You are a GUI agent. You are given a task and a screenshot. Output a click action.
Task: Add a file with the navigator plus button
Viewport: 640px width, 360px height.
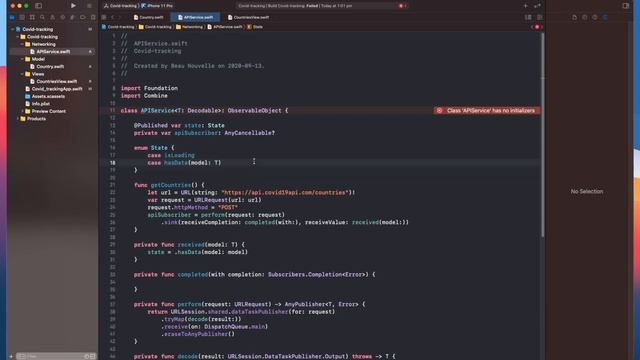[x=11, y=356]
